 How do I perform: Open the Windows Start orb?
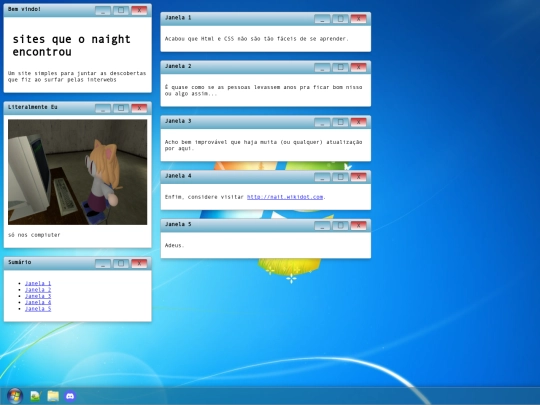[x=15, y=396]
